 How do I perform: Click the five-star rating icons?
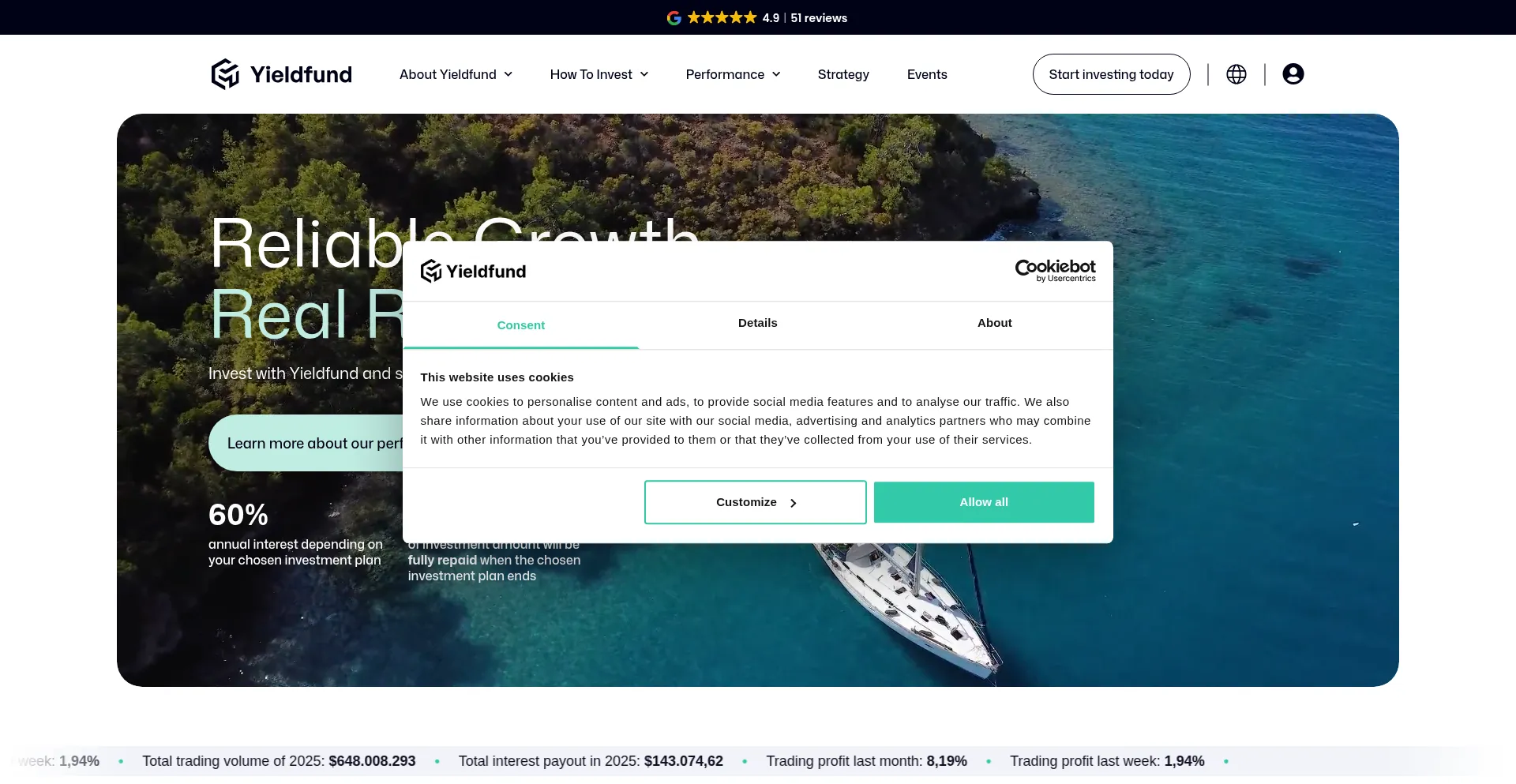coord(722,17)
